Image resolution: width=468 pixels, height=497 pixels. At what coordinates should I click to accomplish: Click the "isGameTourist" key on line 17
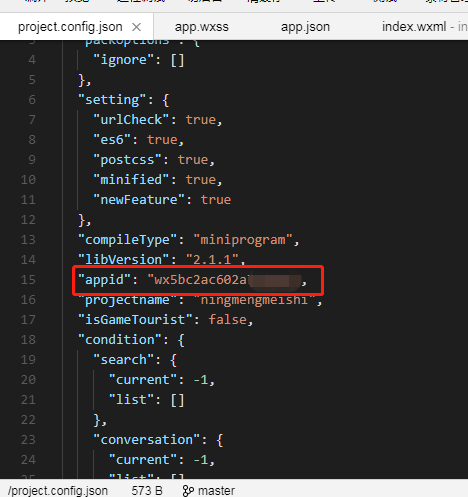(135, 320)
